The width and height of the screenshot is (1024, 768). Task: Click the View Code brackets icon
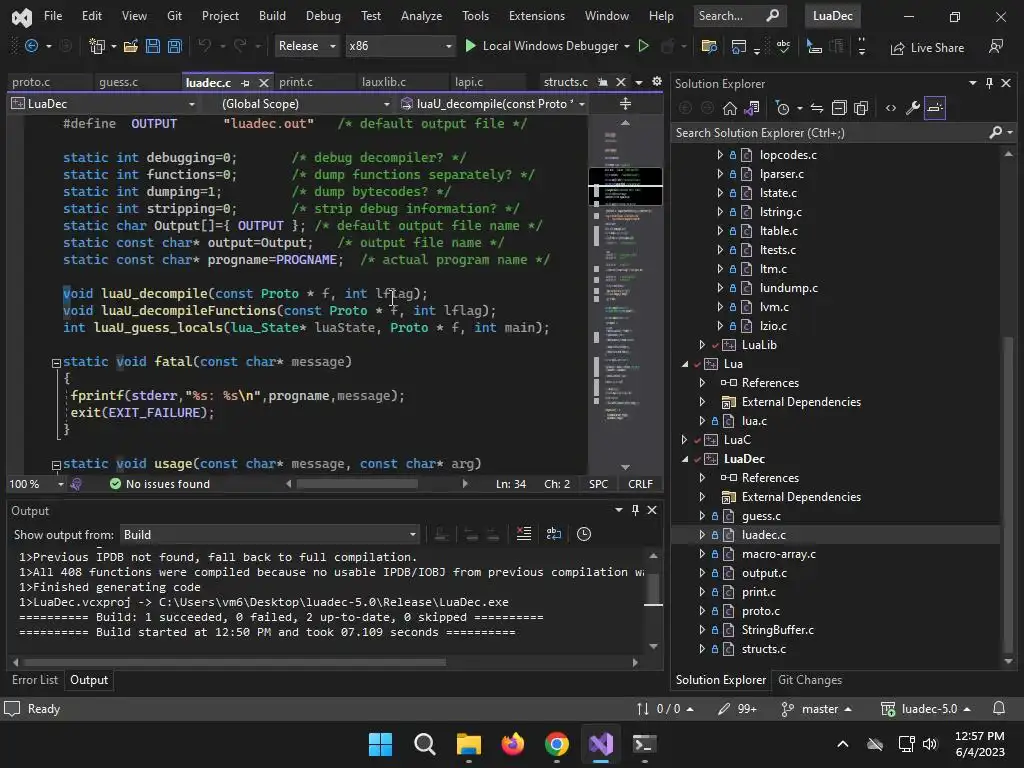point(891,108)
